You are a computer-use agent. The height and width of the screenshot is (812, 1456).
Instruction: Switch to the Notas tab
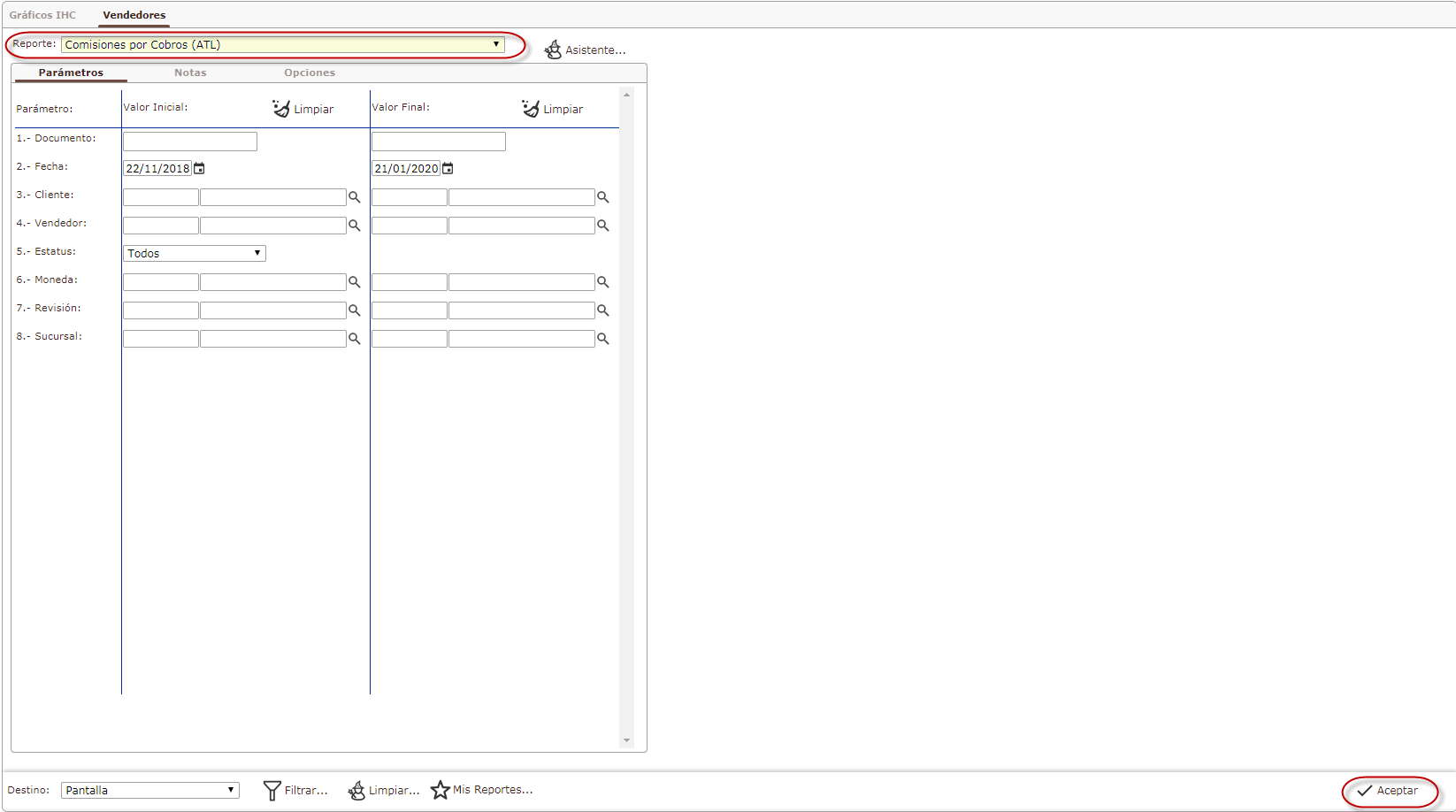click(190, 73)
